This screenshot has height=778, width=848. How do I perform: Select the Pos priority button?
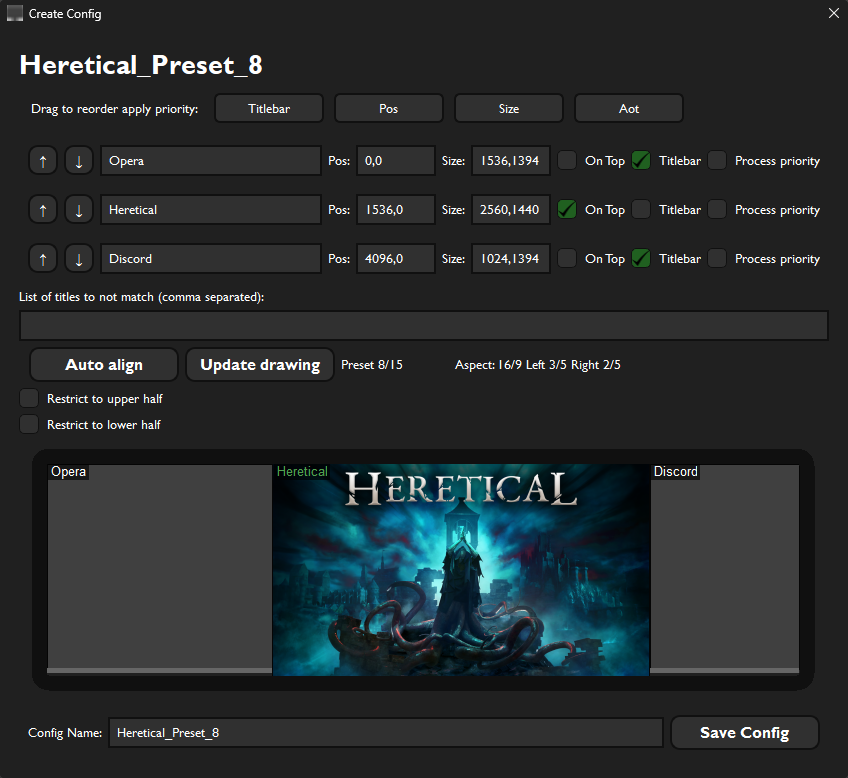(x=388, y=109)
